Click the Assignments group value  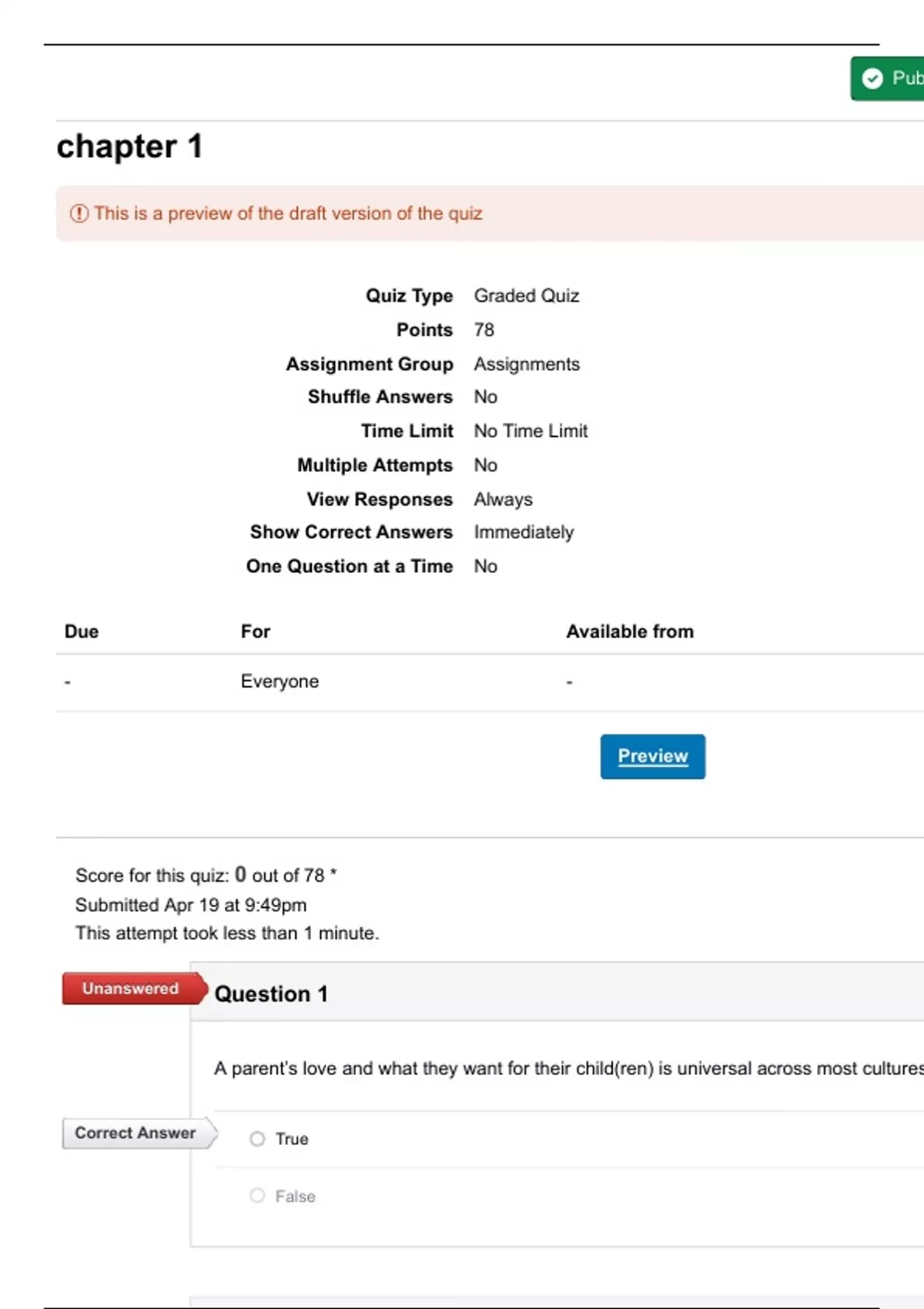tap(527, 364)
